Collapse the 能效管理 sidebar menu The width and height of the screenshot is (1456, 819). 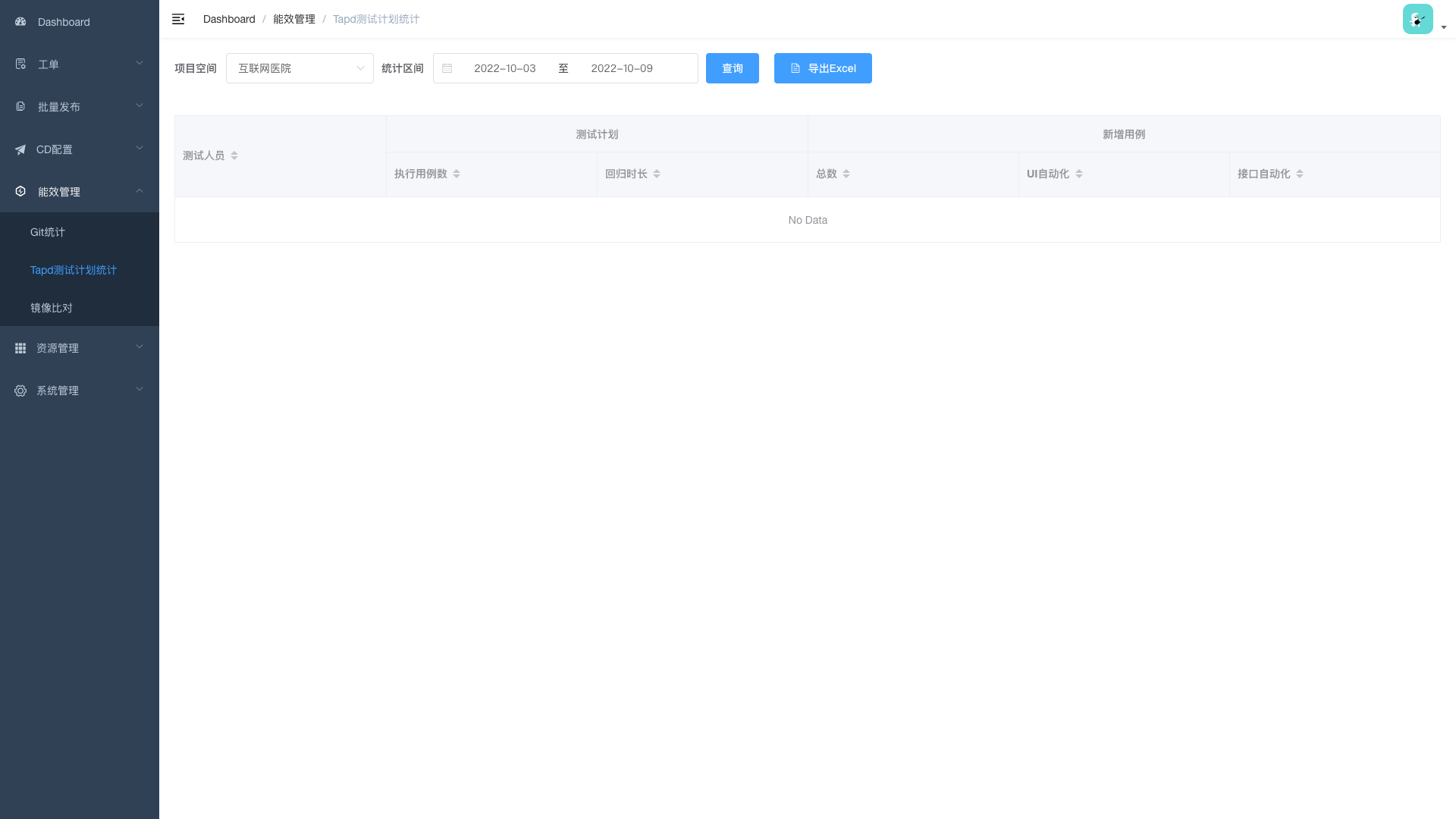click(x=79, y=192)
